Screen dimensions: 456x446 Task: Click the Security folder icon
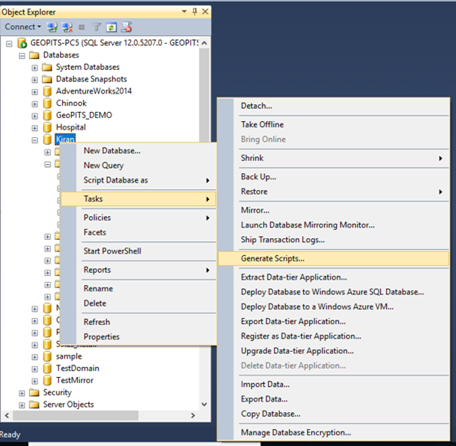click(34, 393)
